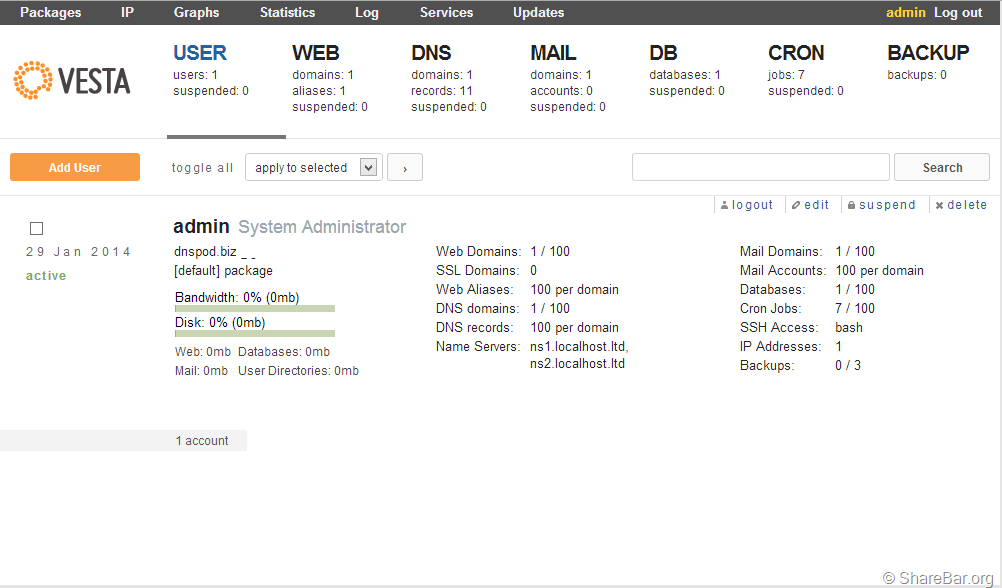Click the Add User button

coord(75,168)
